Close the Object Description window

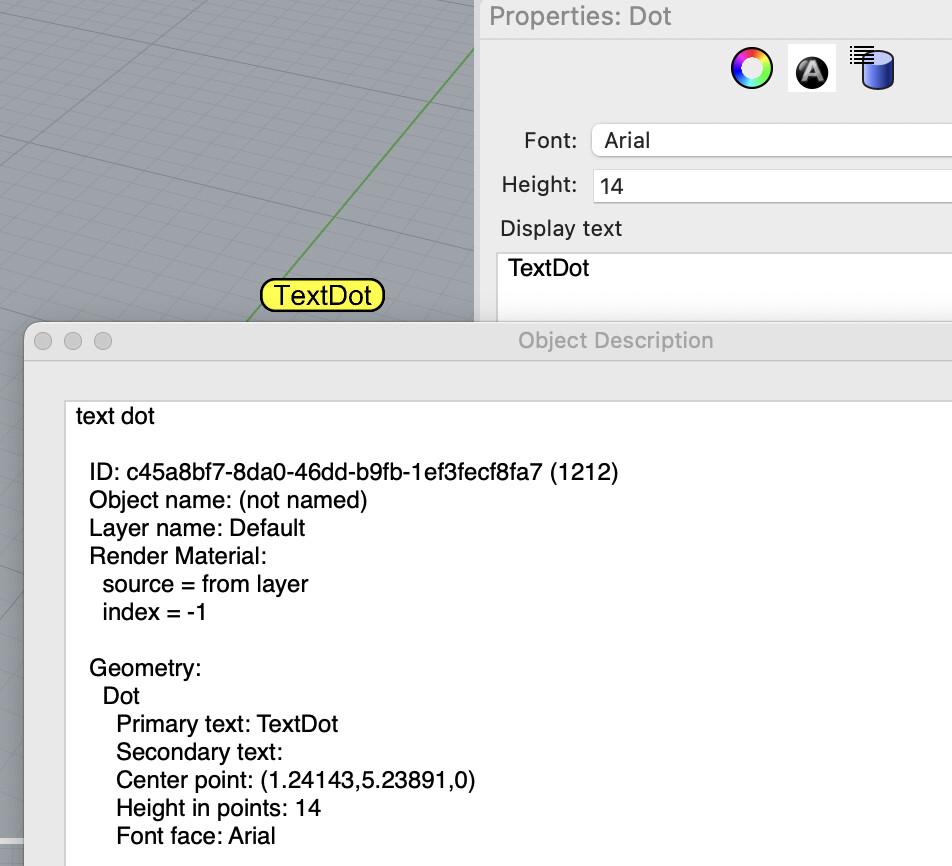(43, 340)
